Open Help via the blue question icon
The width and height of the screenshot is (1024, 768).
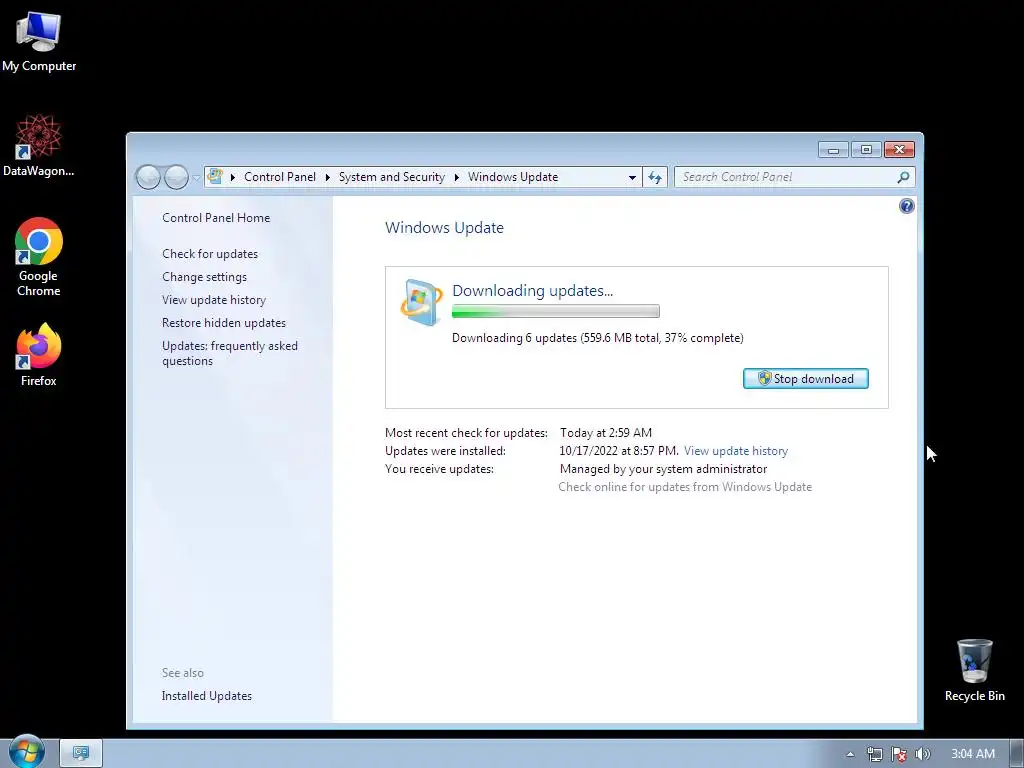tap(906, 206)
